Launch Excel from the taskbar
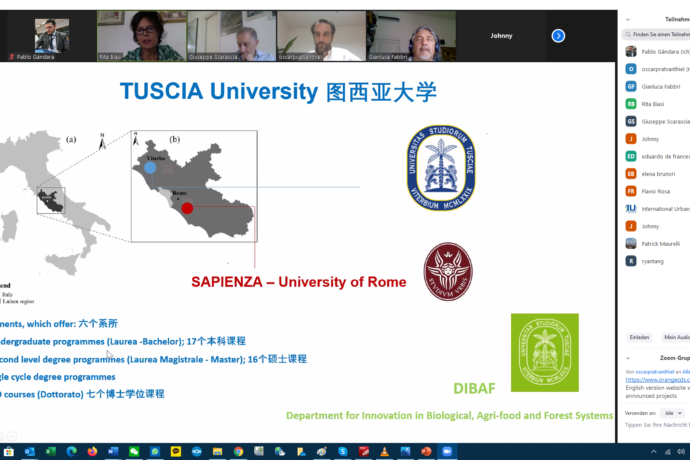 tap(51, 452)
